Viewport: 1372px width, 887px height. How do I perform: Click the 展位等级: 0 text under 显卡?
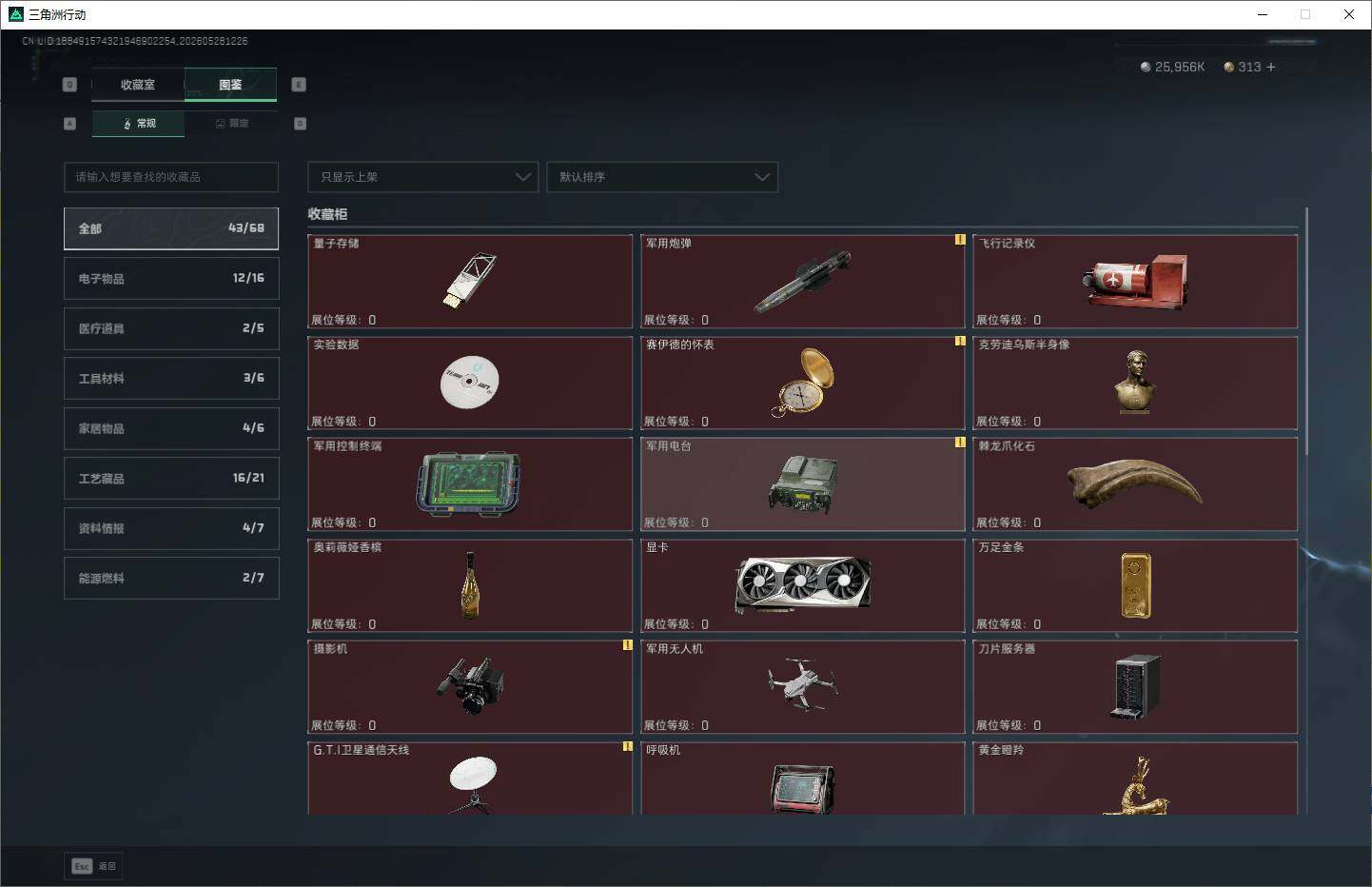[x=676, y=624]
